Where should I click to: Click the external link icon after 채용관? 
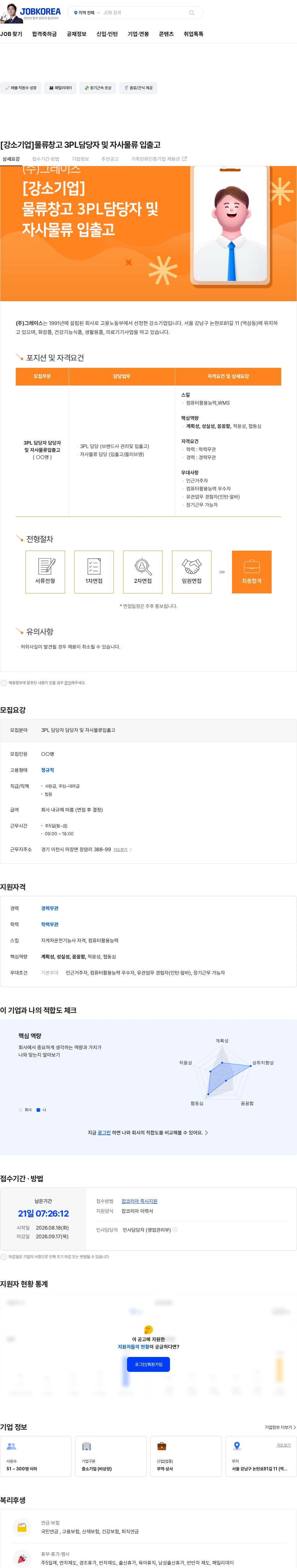pos(185,159)
